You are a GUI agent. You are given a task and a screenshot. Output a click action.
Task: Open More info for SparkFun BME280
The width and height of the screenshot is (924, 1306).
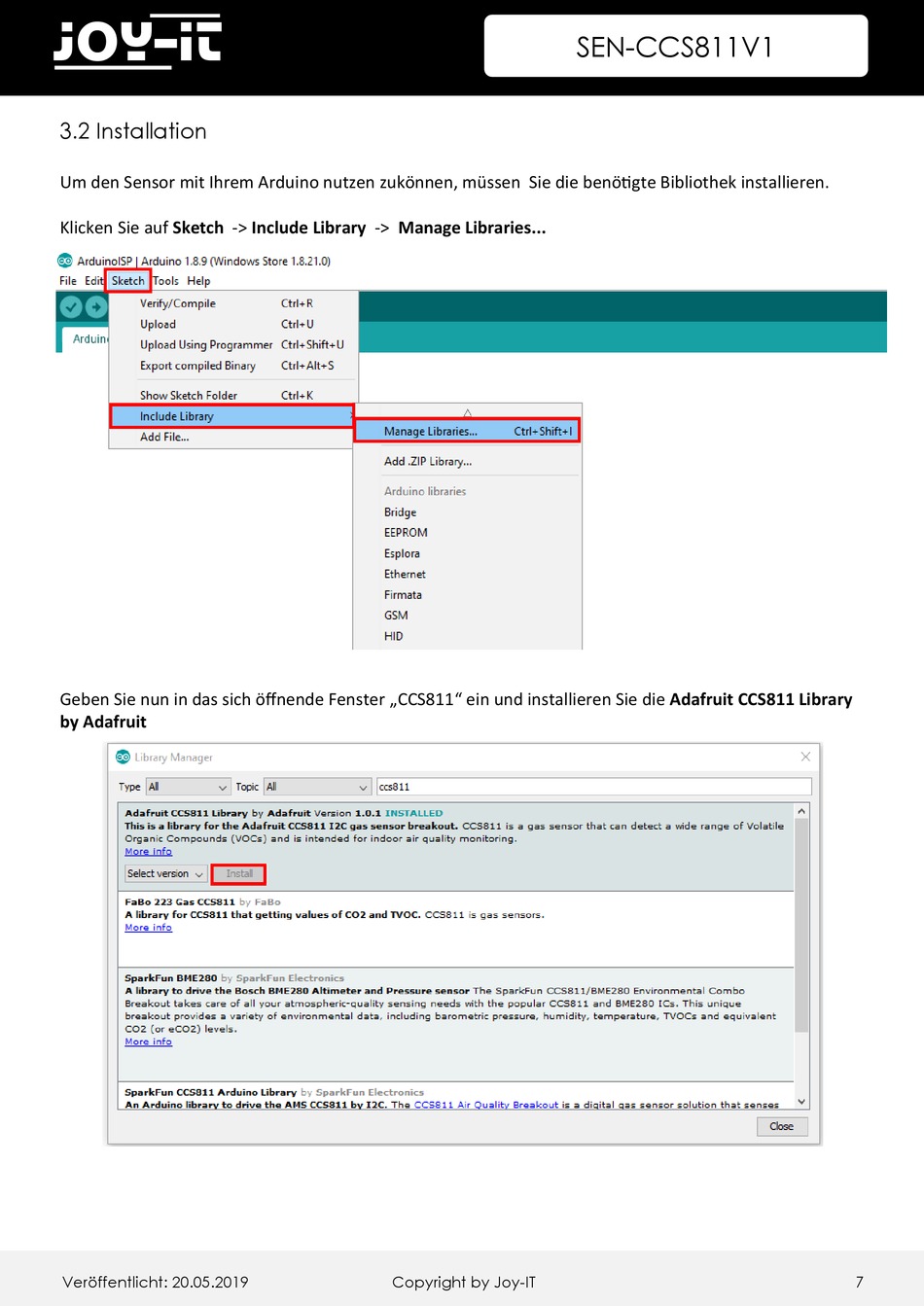click(148, 1041)
